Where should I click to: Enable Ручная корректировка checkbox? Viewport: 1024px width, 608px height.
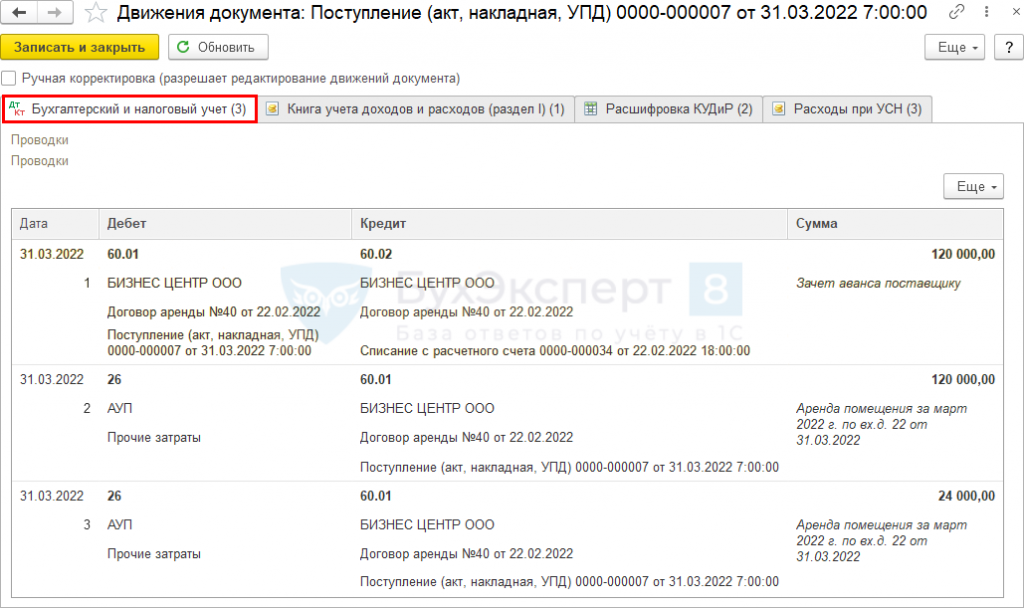(9, 78)
